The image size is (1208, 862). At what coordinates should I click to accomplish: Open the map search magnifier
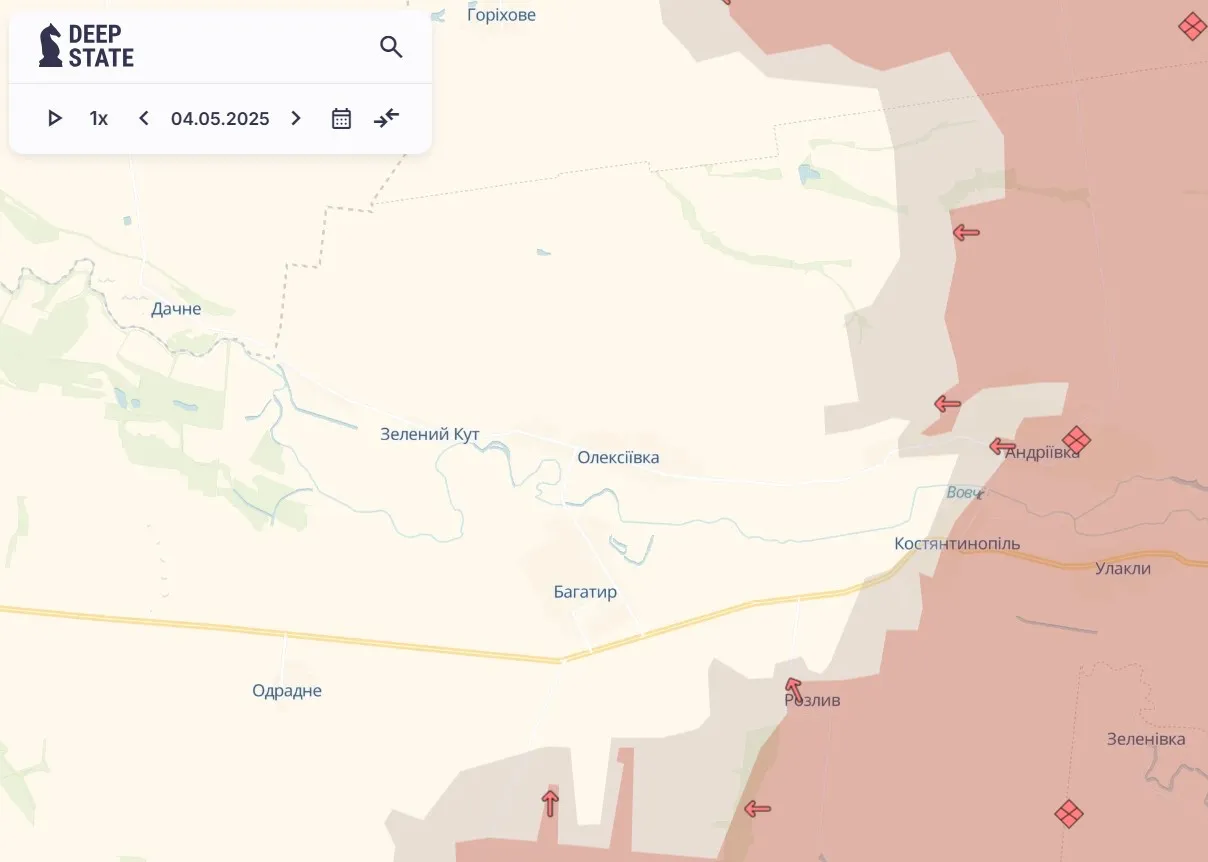391,47
